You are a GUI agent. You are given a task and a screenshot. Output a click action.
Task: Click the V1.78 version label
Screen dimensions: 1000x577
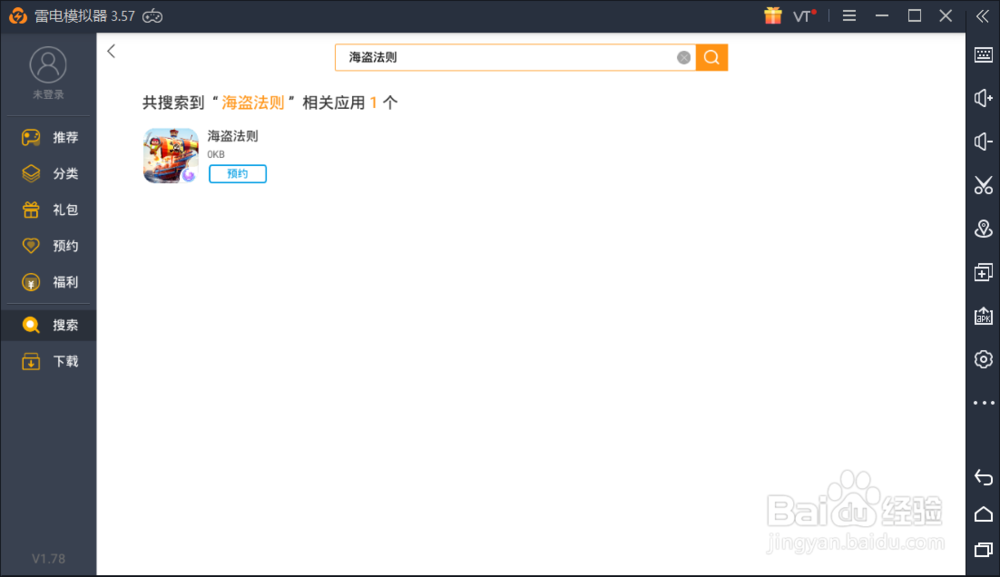tap(48, 559)
